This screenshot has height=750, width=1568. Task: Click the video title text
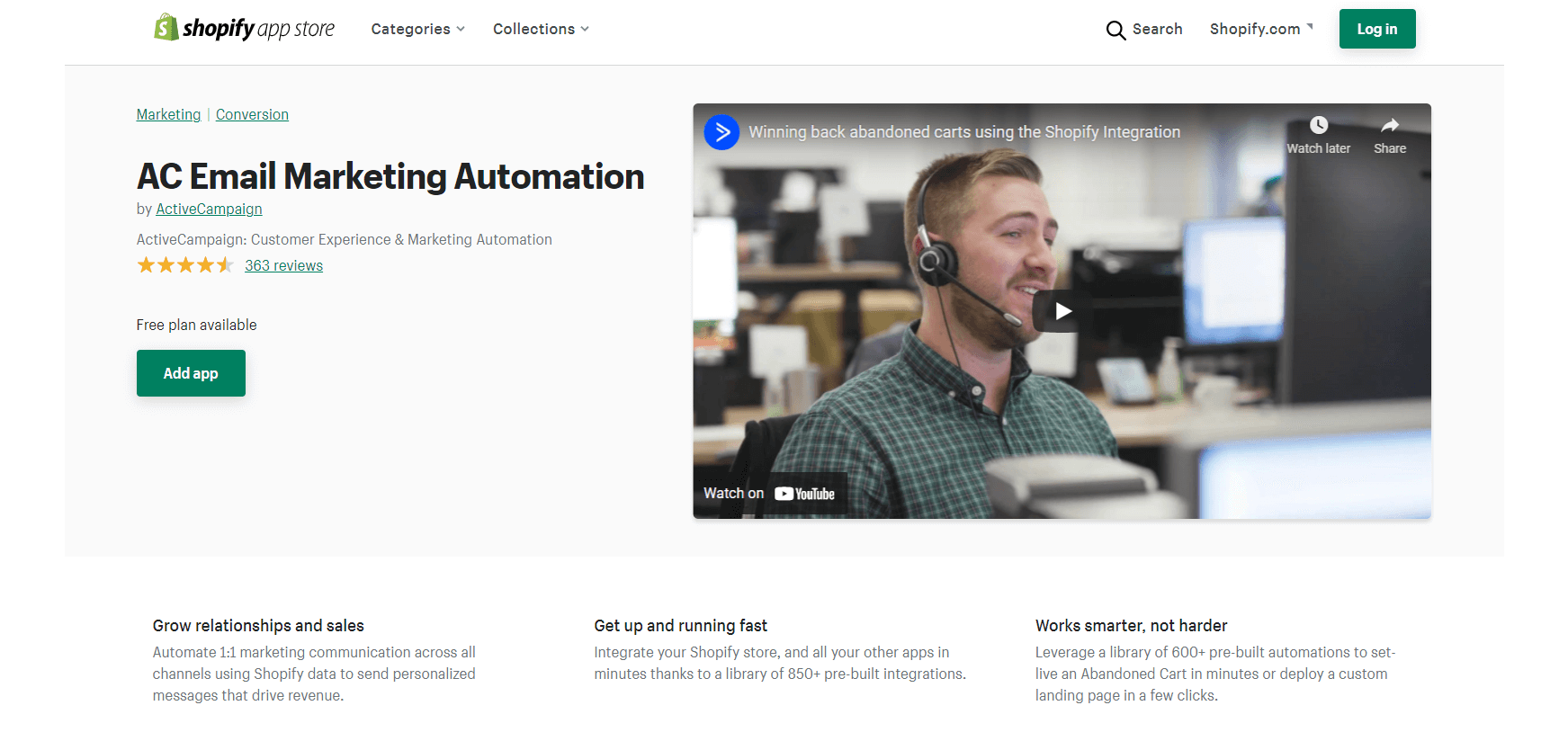pyautogui.click(x=964, y=132)
